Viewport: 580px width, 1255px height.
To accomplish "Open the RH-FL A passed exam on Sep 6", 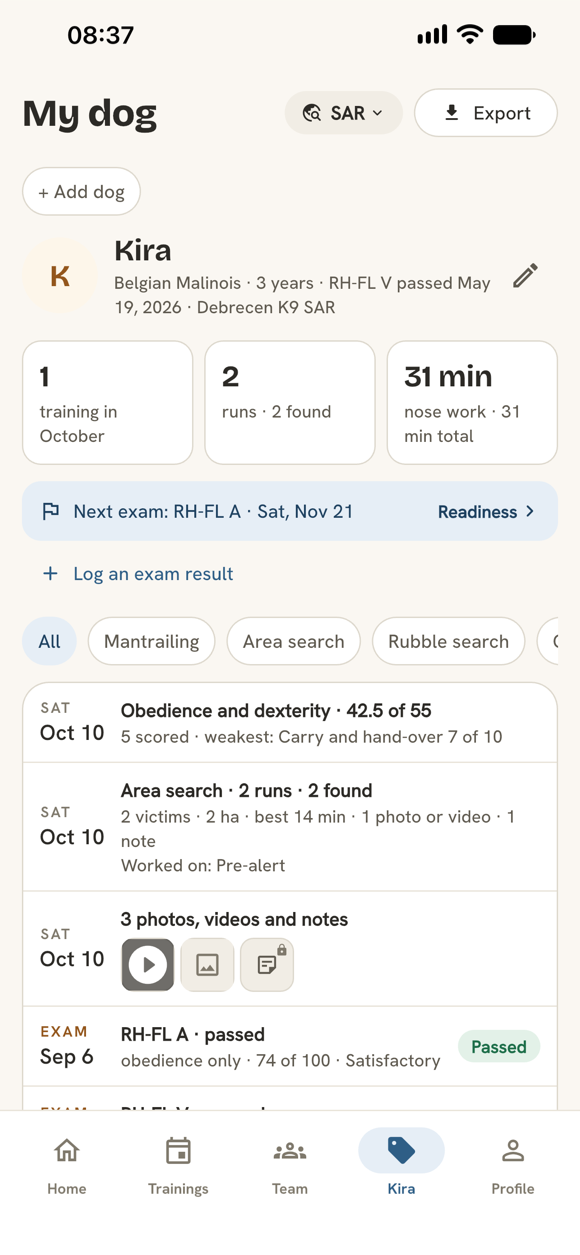I will [x=290, y=1047].
